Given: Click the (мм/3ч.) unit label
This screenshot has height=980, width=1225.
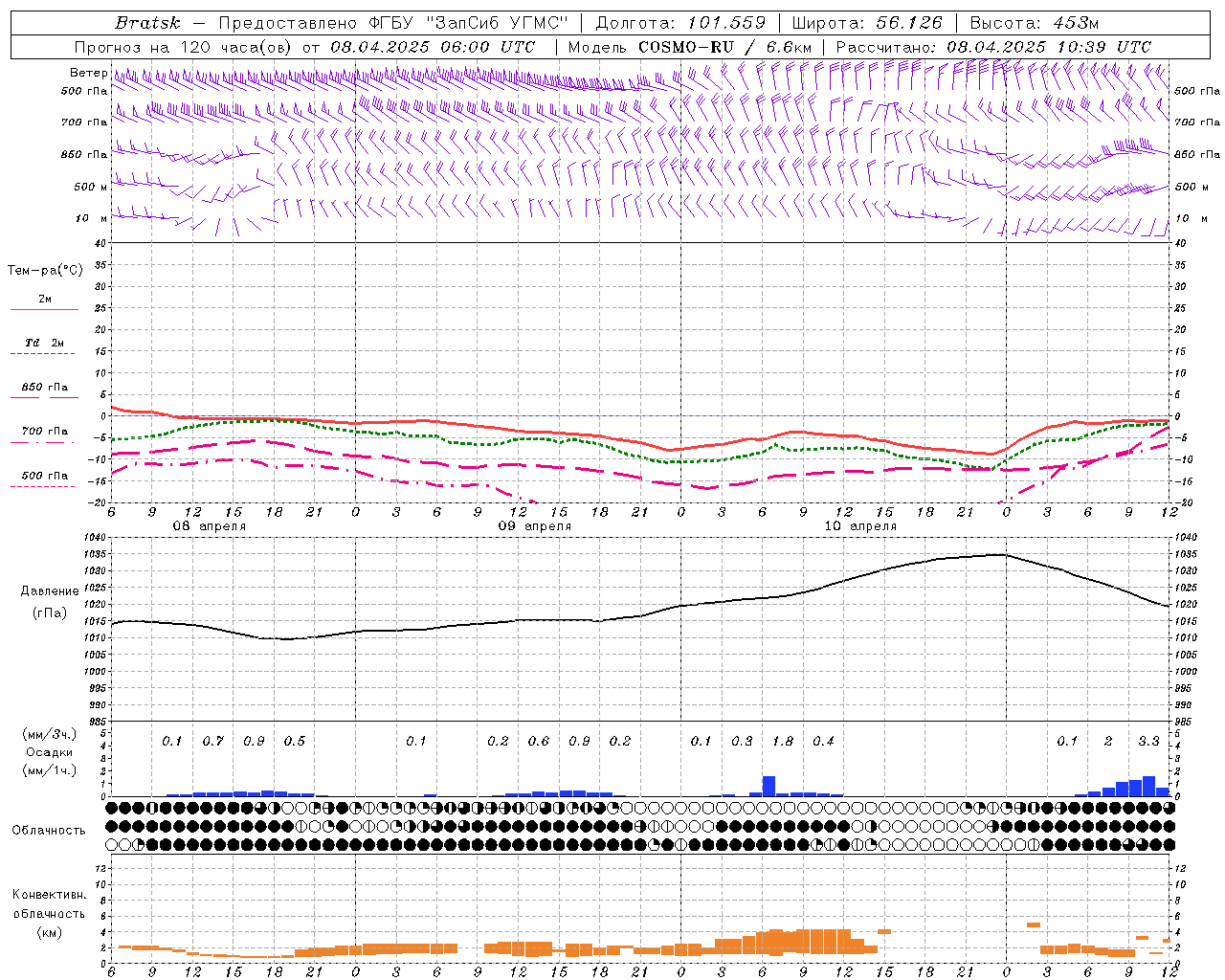Looking at the screenshot, I should click(49, 734).
